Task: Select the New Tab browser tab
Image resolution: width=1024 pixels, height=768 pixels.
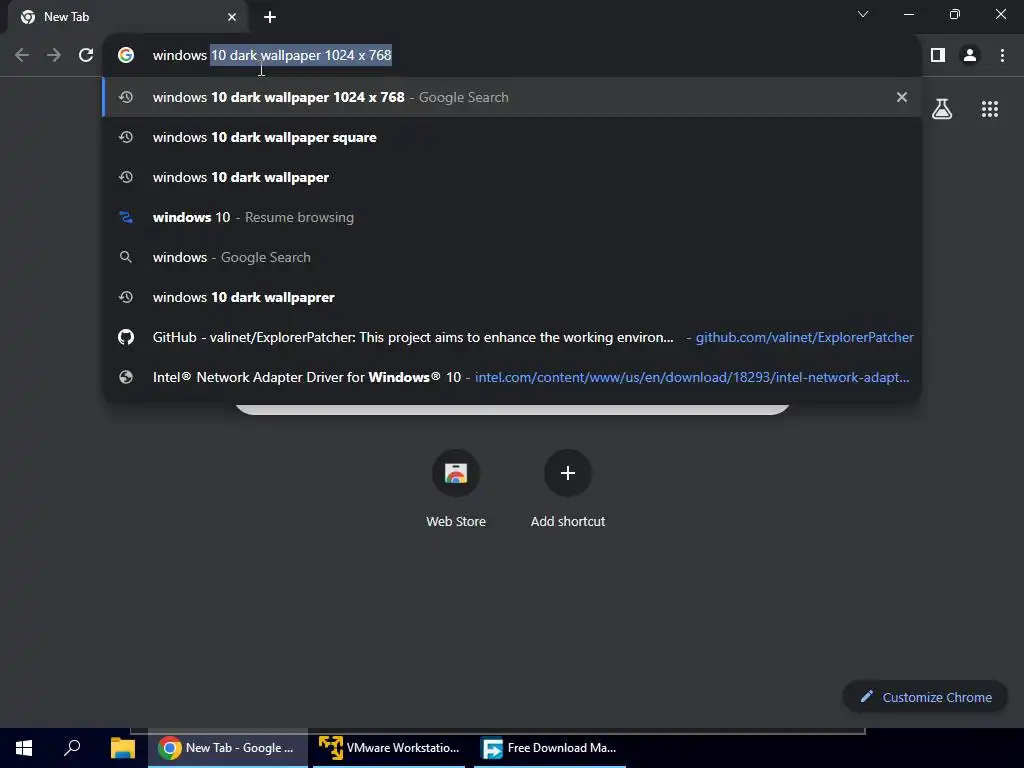Action: coord(128,17)
